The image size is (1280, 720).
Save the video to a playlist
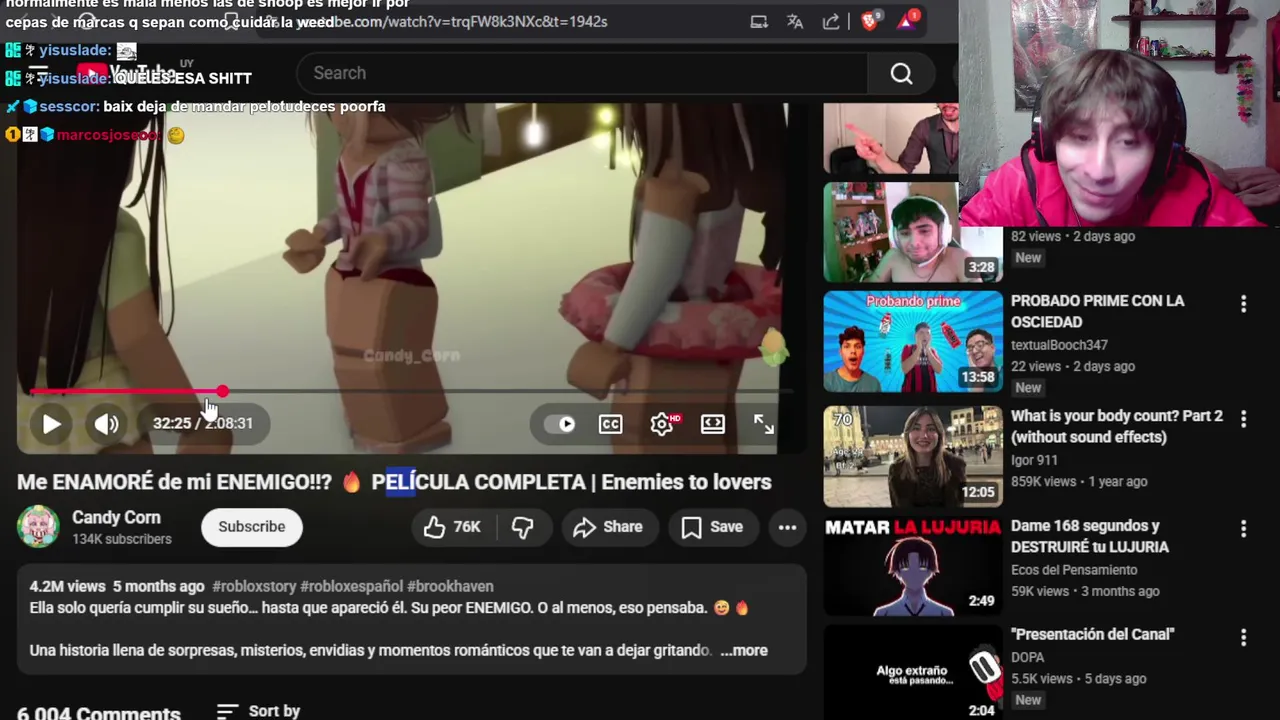pyautogui.click(x=712, y=527)
